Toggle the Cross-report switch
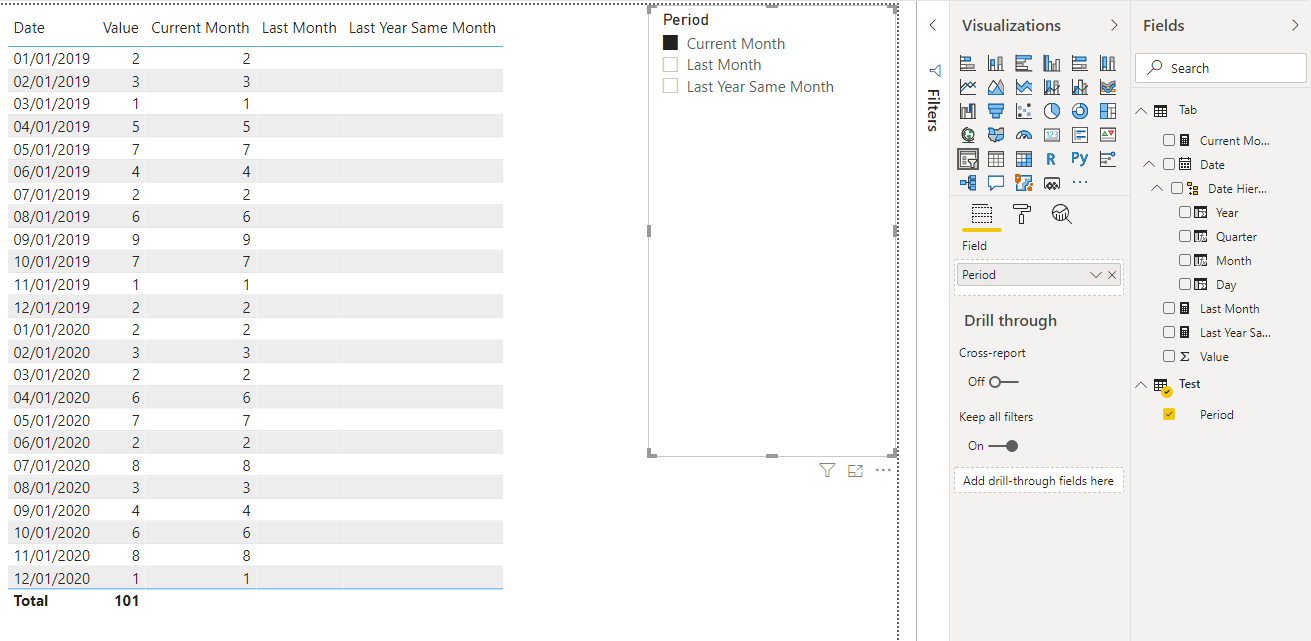The height and width of the screenshot is (641, 1311). (1004, 382)
